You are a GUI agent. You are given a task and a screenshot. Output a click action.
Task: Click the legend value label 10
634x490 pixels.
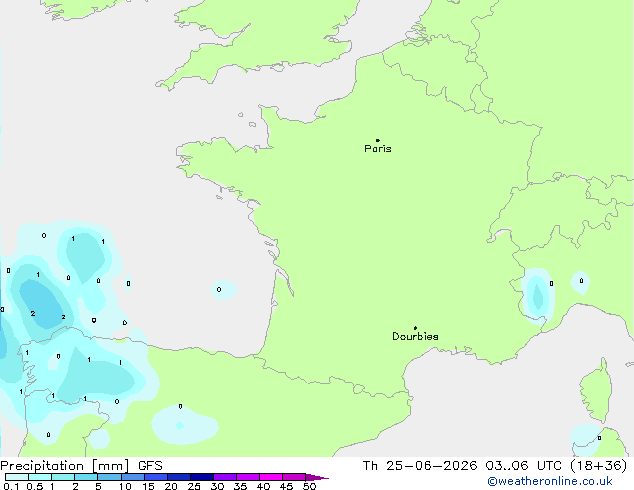click(x=125, y=486)
